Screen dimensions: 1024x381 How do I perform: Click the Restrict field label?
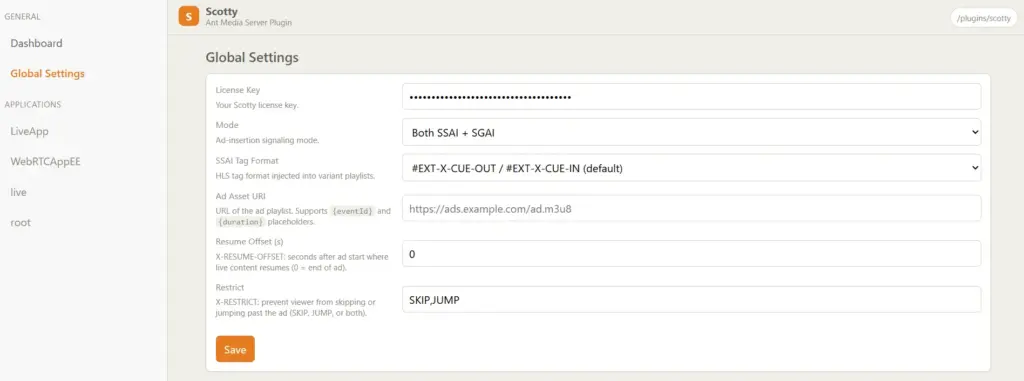pos(229,287)
